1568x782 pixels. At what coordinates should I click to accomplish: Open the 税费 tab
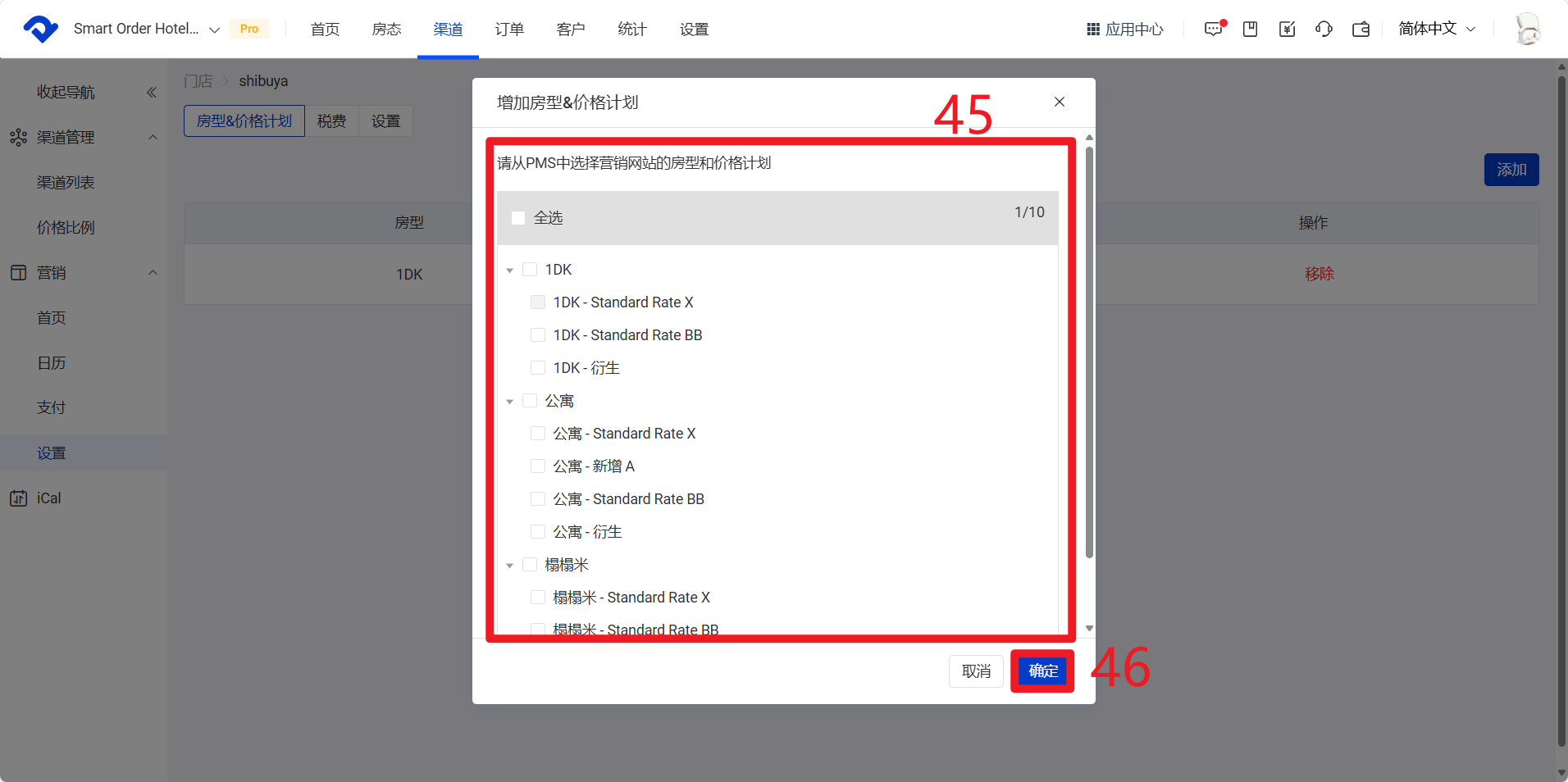[x=331, y=121]
